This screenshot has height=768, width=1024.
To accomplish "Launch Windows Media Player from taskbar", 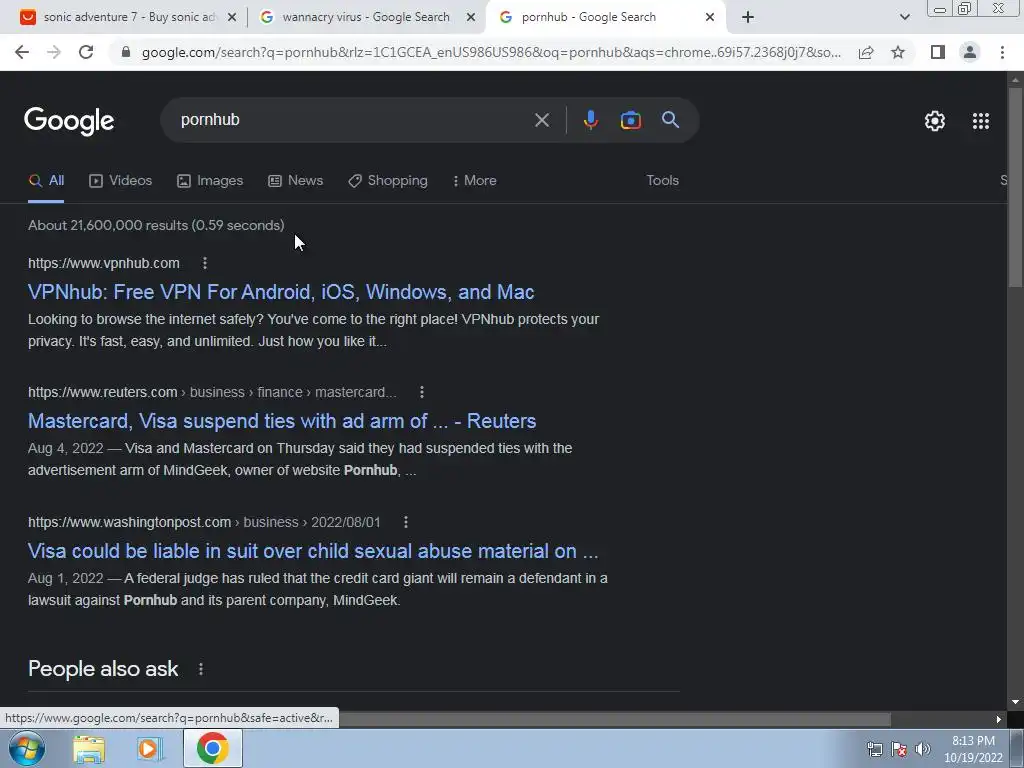I will tap(150, 749).
